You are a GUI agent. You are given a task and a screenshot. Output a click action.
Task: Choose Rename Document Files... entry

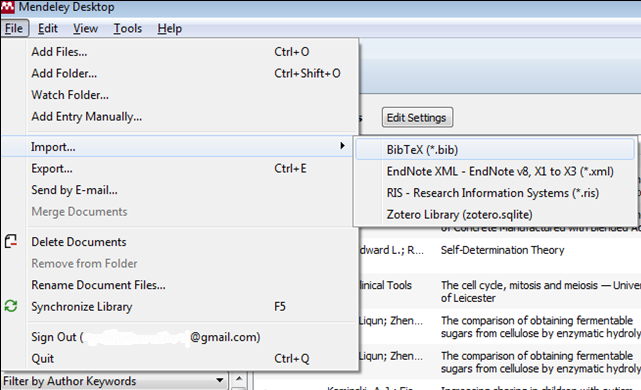pyautogui.click(x=180, y=285)
